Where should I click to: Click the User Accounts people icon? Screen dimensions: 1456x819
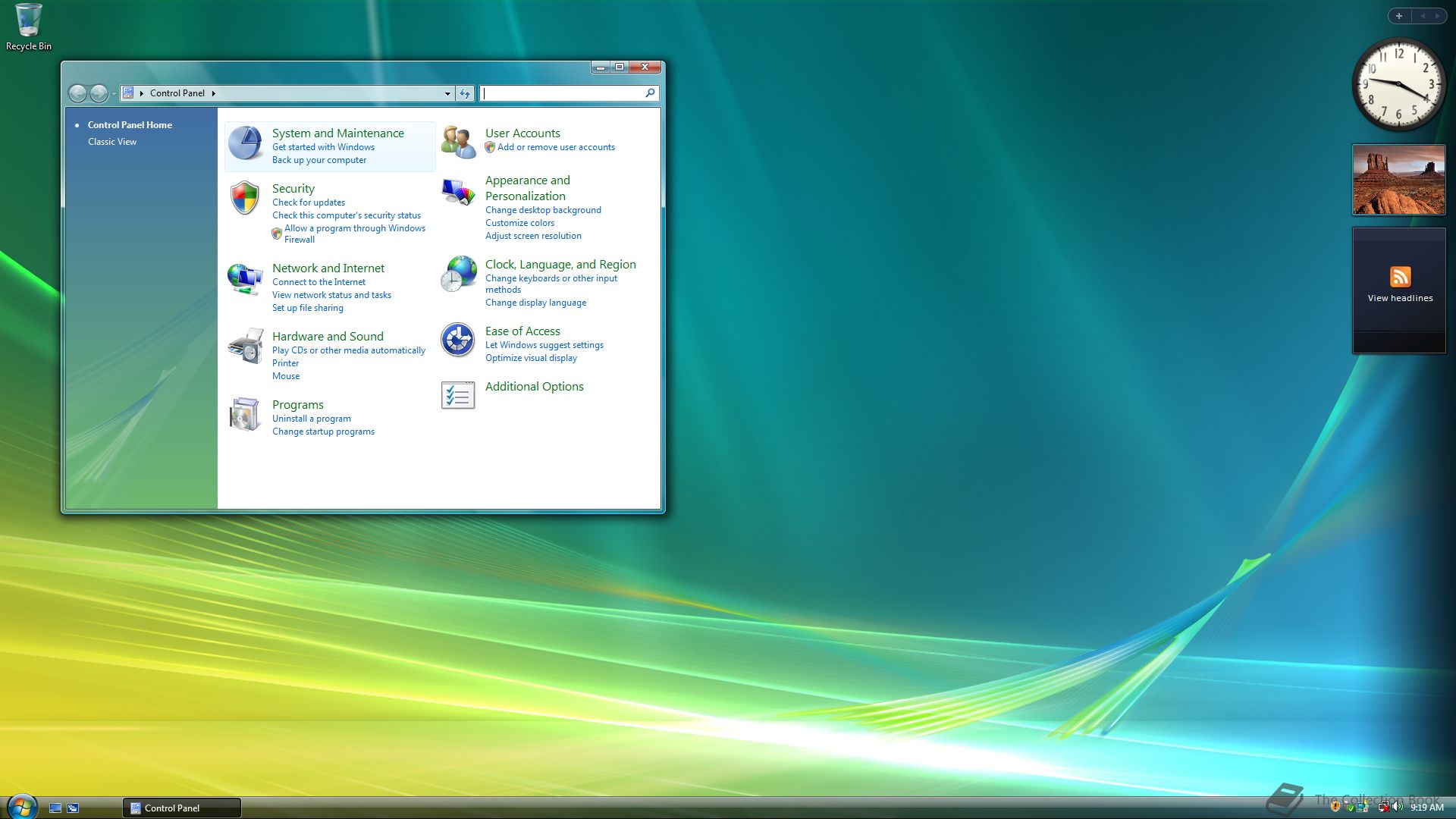[x=458, y=143]
